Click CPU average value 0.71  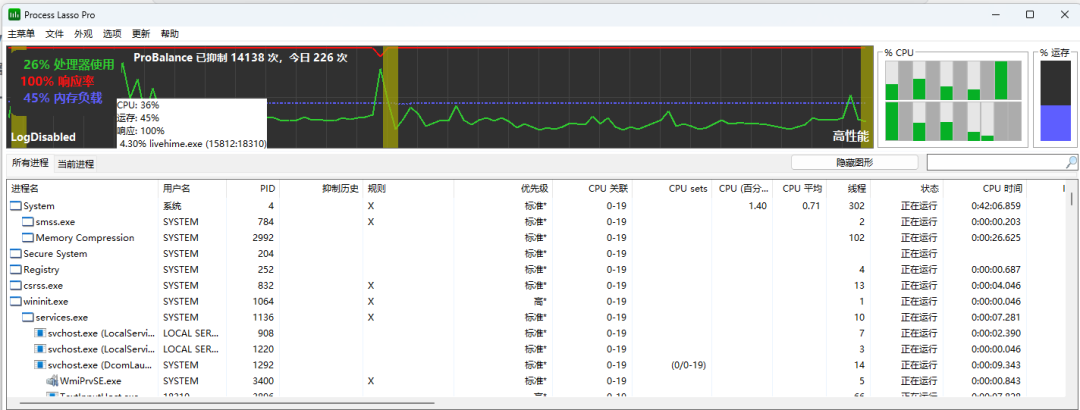pos(813,206)
